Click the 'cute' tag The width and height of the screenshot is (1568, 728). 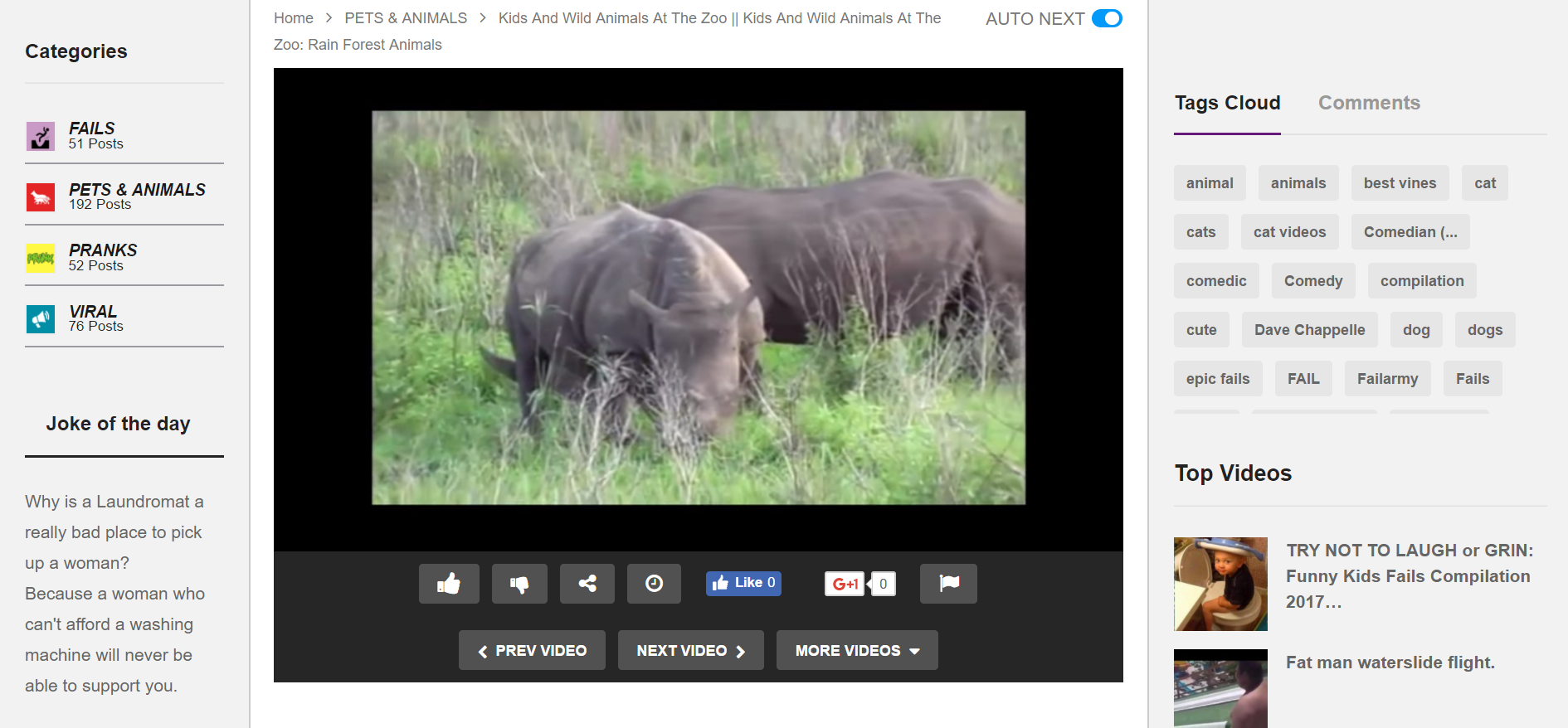click(x=1201, y=330)
